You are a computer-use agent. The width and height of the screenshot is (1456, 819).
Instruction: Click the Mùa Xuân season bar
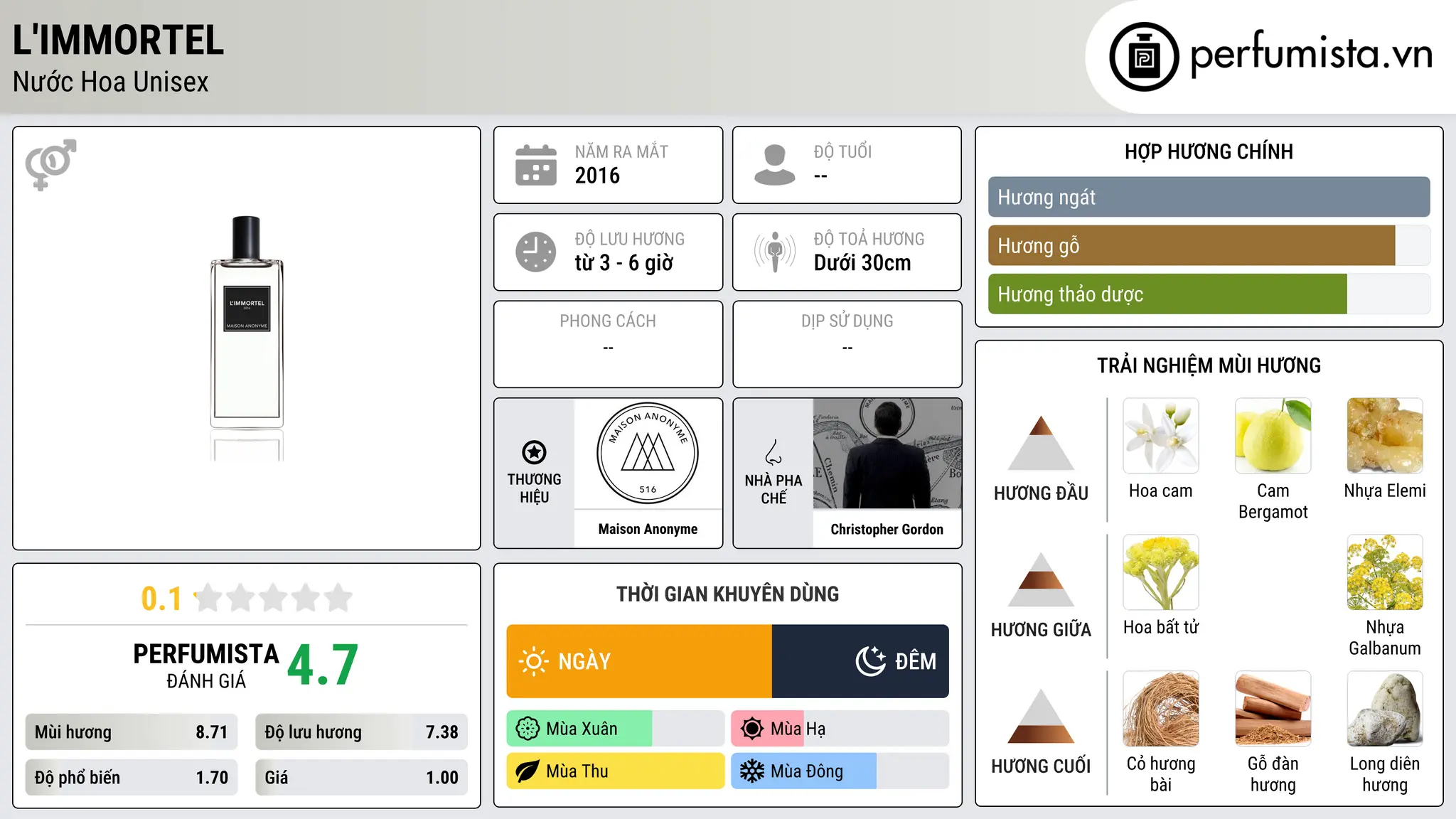pos(615,729)
